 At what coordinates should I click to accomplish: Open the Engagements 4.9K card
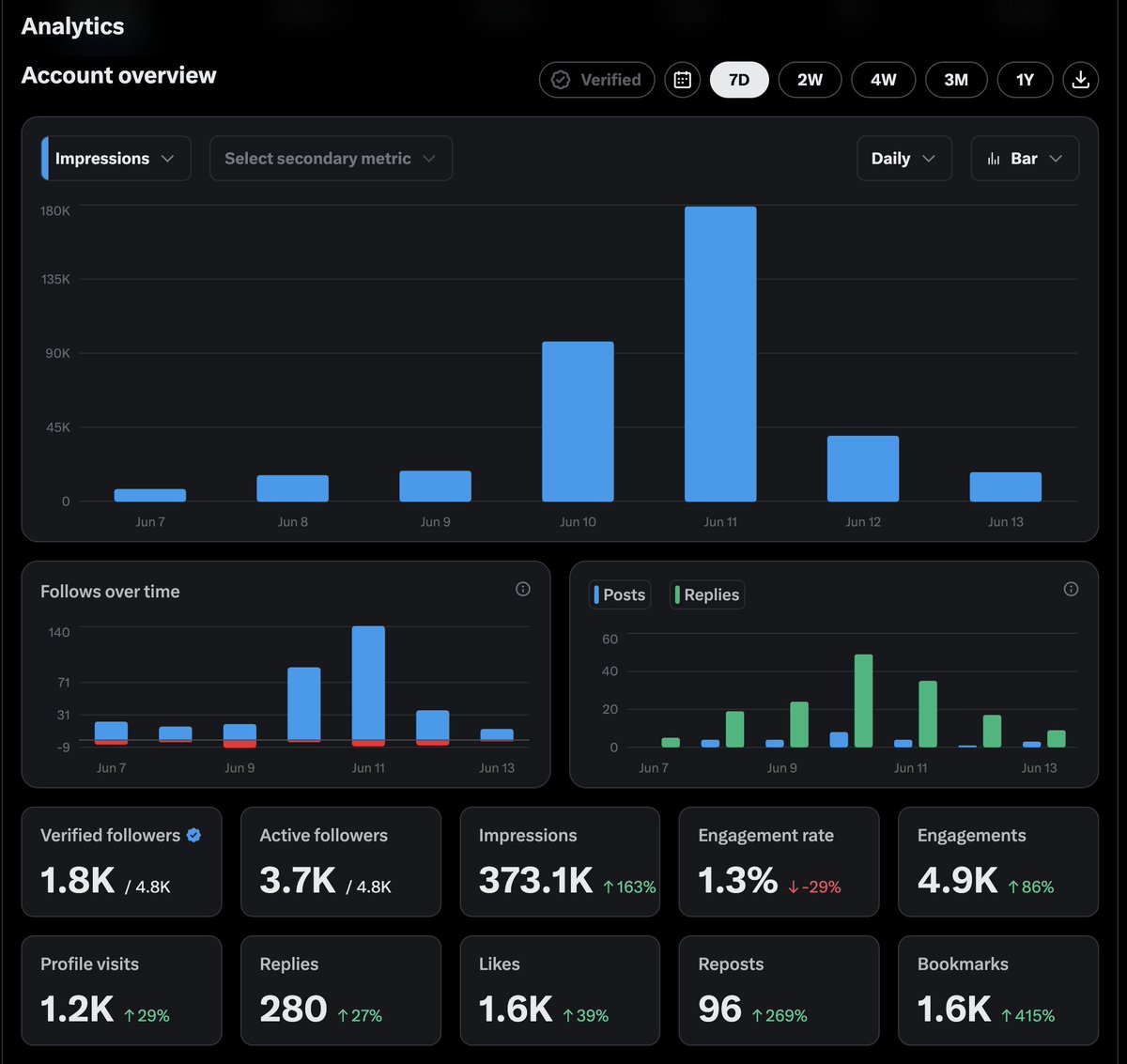pos(998,861)
